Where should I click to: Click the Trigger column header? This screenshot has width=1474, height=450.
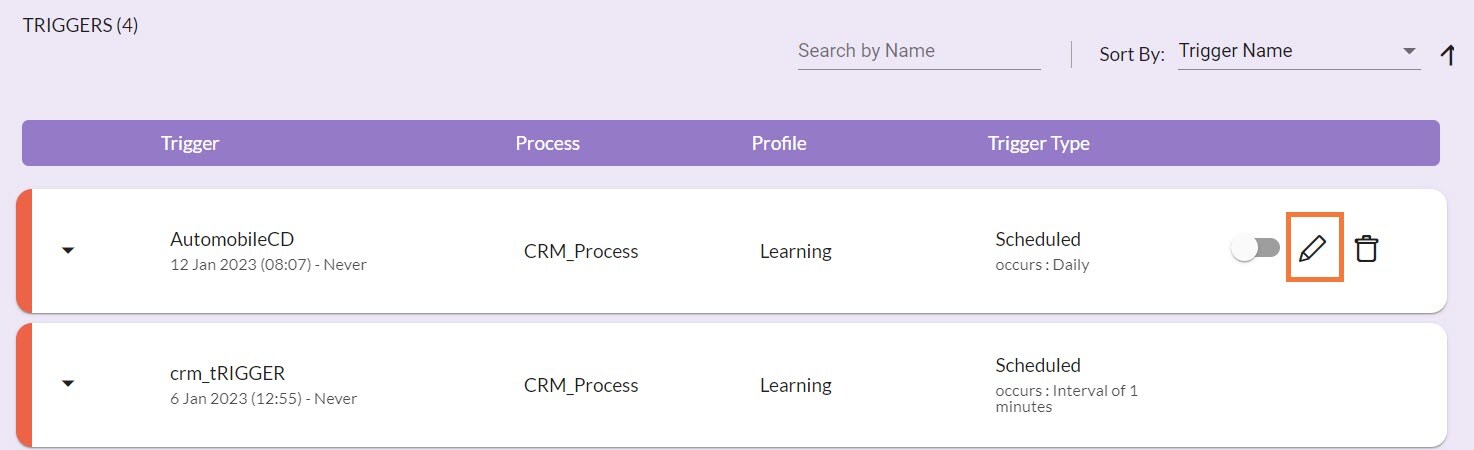(190, 143)
